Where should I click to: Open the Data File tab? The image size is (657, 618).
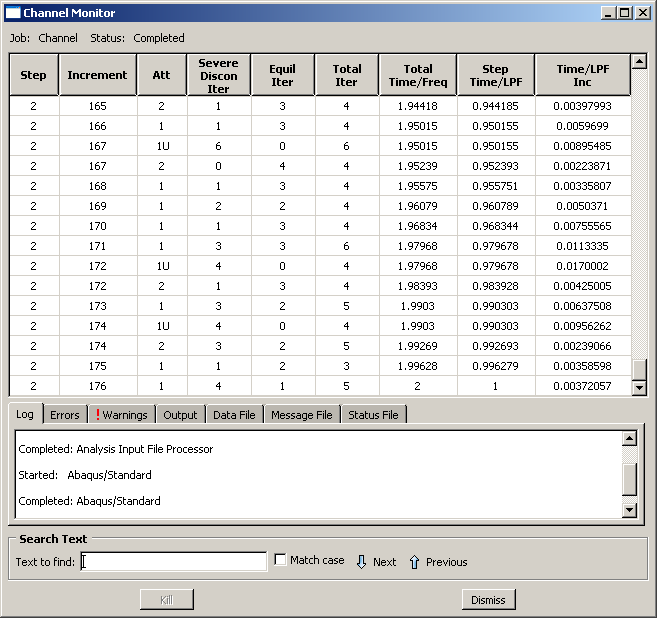point(234,415)
